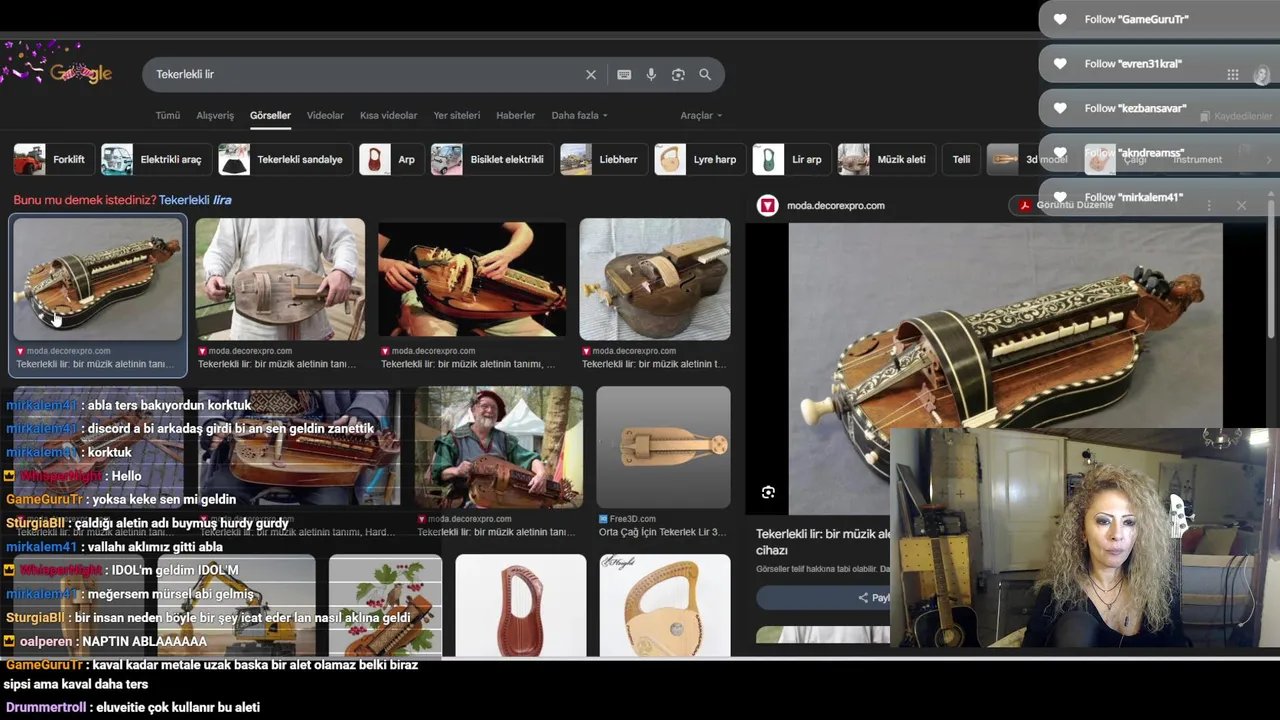
Task: Click Free3D.com source label
Action: coord(632,519)
